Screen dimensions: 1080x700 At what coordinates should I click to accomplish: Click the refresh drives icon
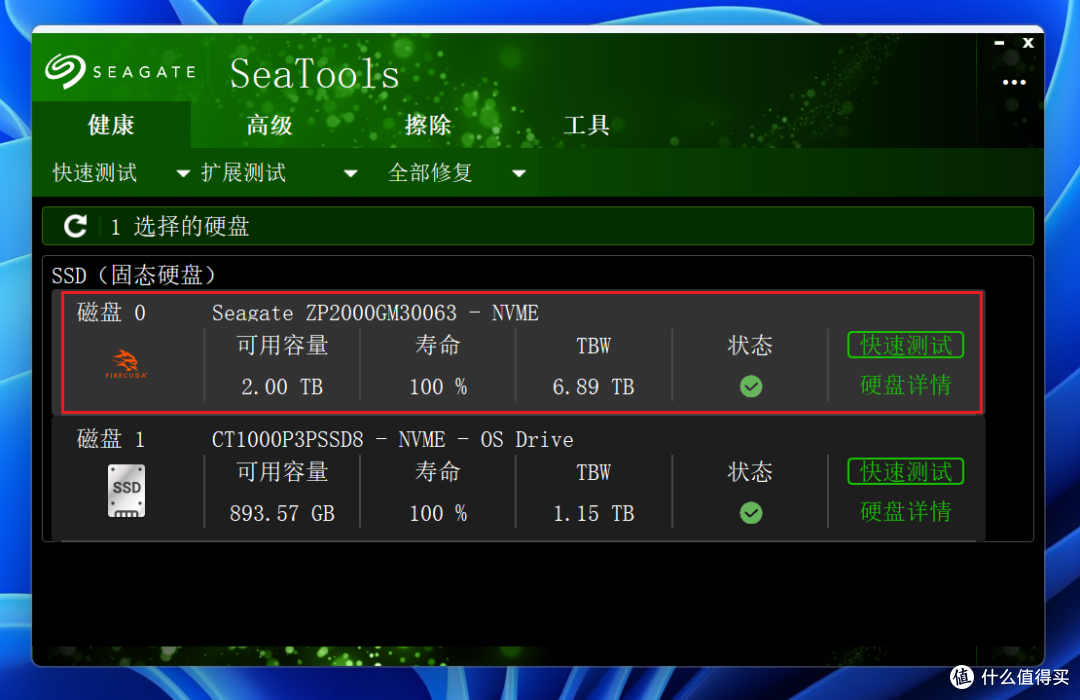tap(75, 226)
